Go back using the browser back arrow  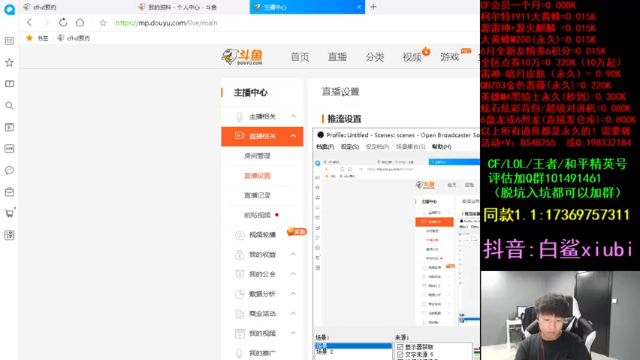point(29,22)
